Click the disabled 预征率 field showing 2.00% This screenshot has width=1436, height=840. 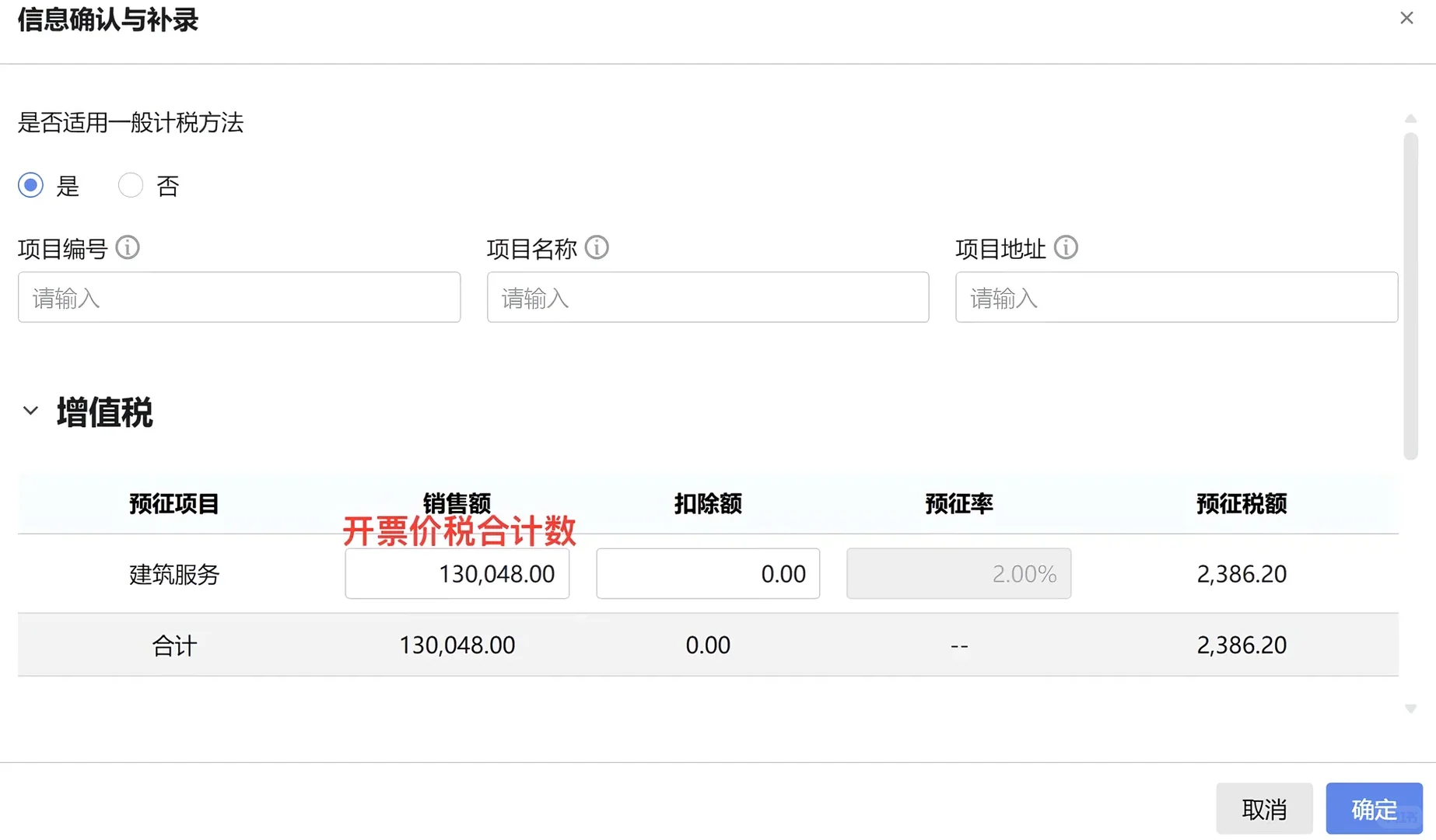pyautogui.click(x=958, y=574)
